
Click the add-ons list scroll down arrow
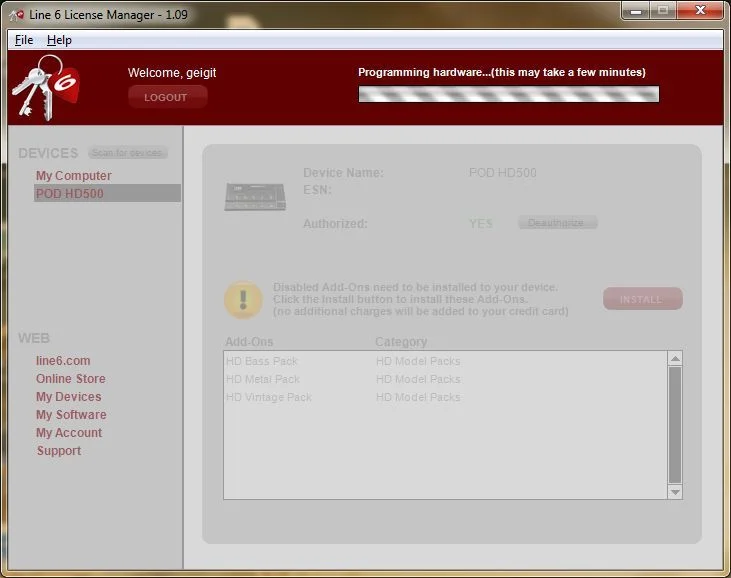click(x=675, y=492)
